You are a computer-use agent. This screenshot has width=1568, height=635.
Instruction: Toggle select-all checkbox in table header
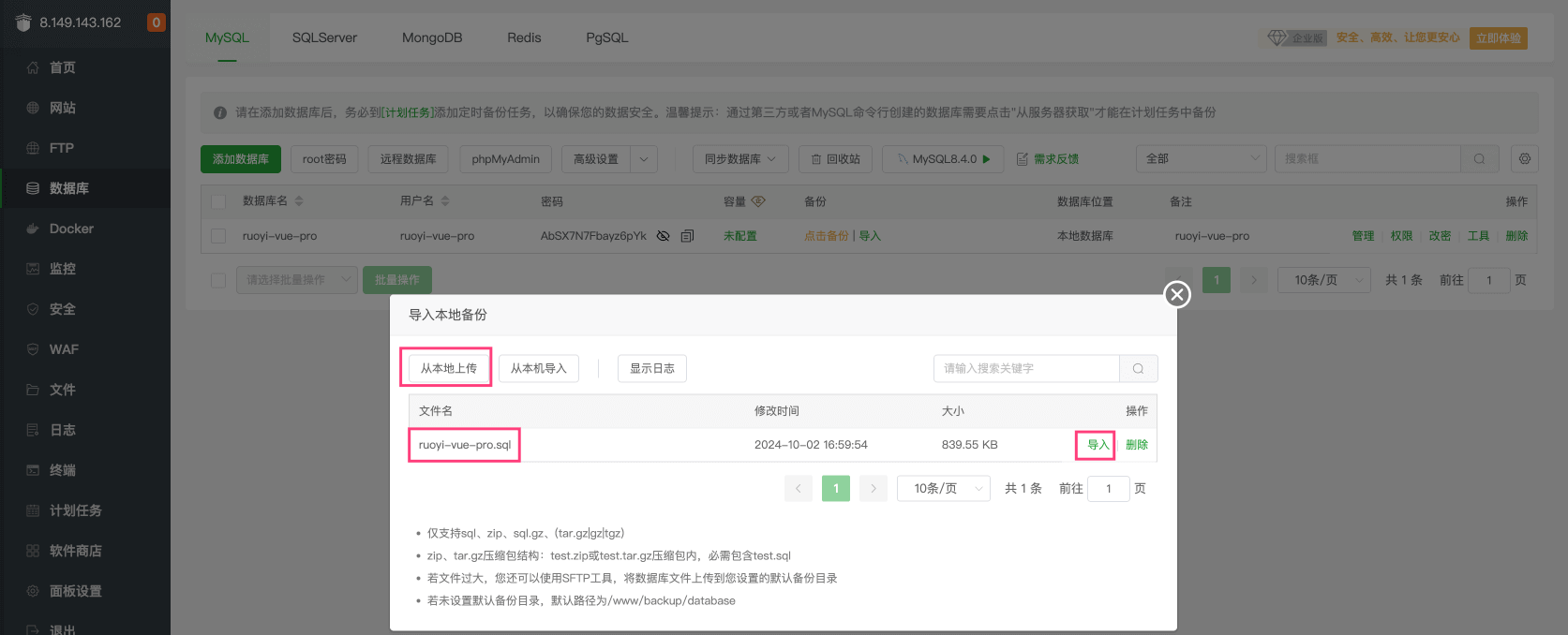218,201
